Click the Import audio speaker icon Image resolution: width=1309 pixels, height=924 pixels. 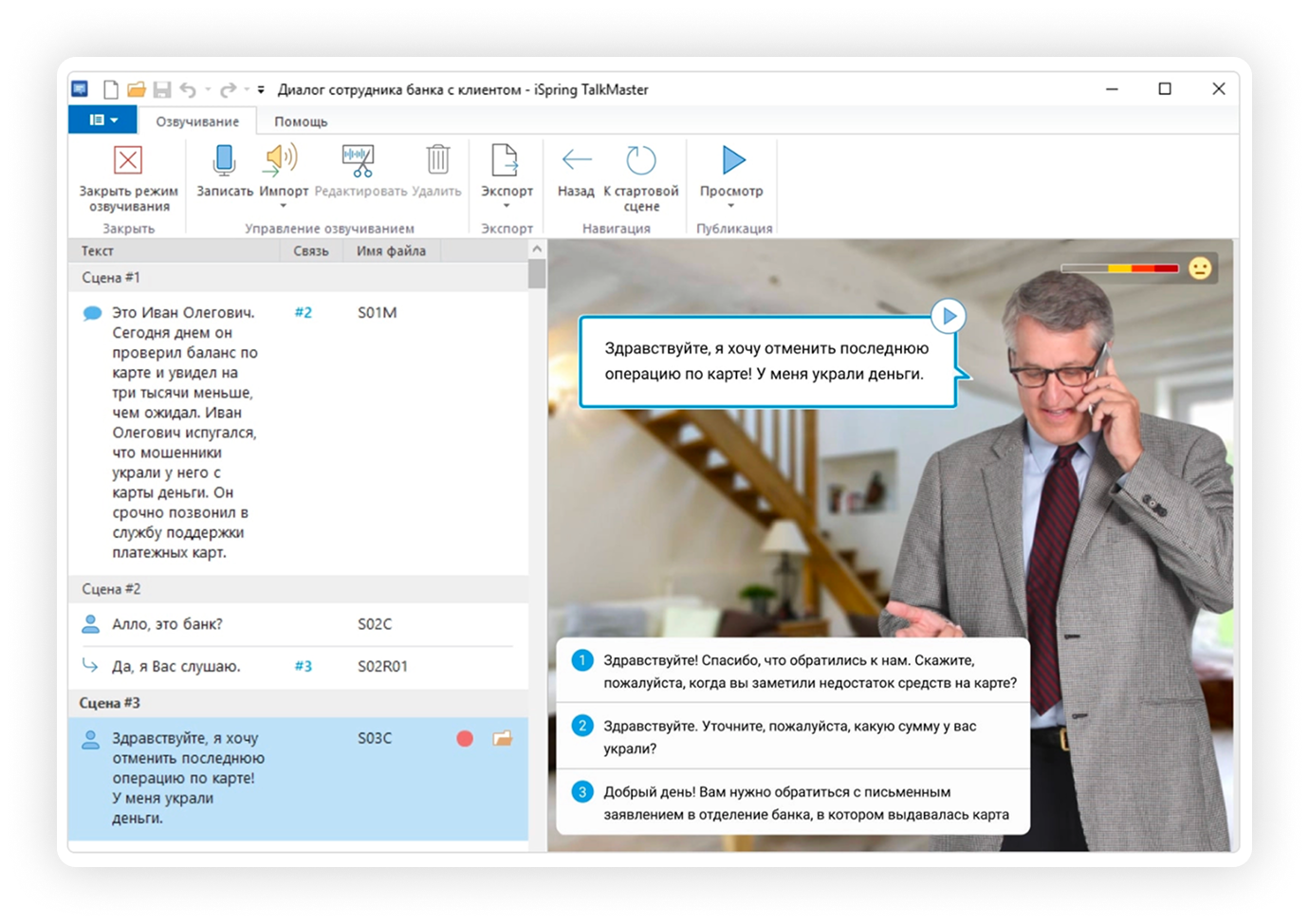282,161
